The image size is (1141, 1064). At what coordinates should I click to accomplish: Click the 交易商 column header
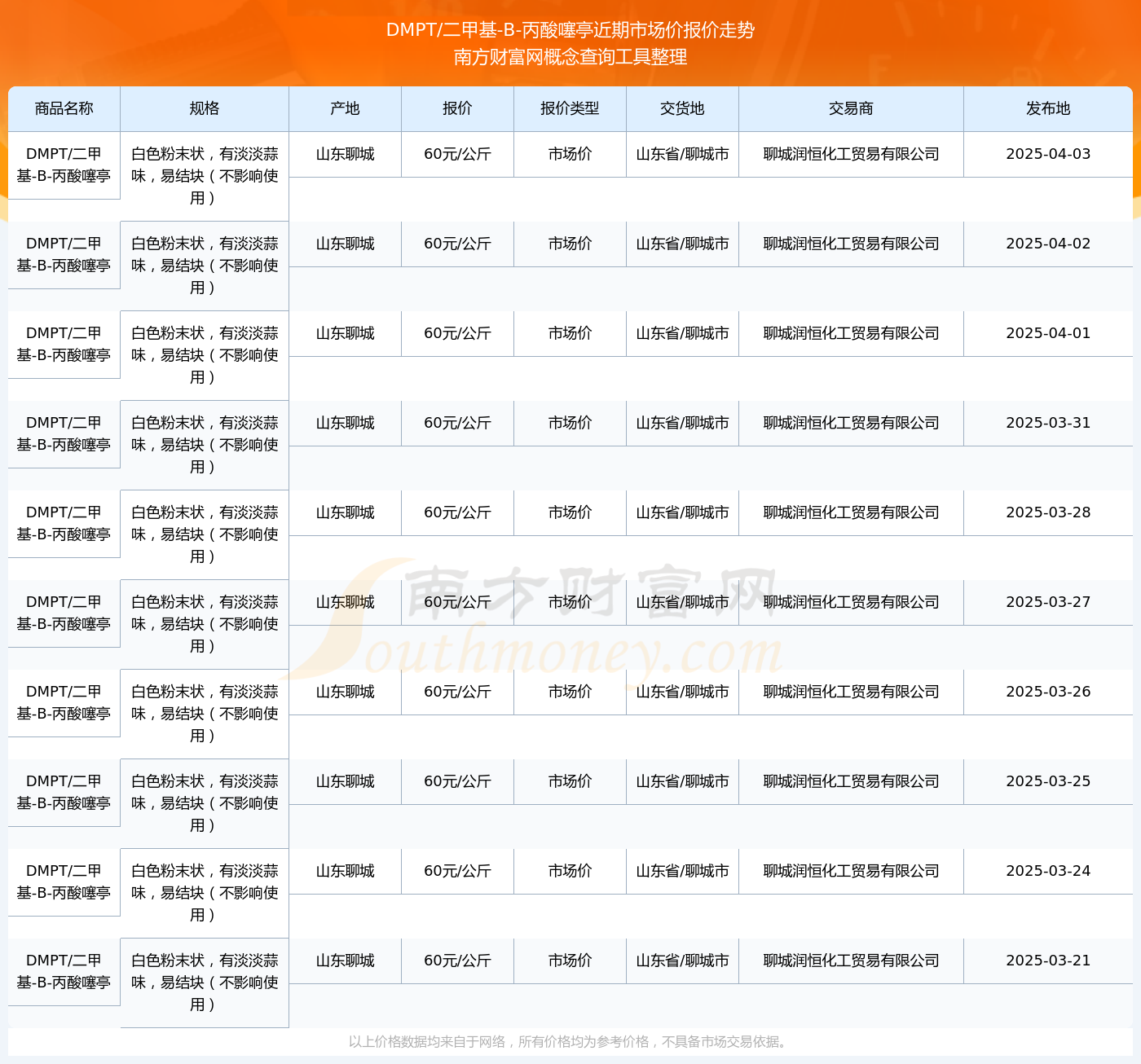[851, 108]
